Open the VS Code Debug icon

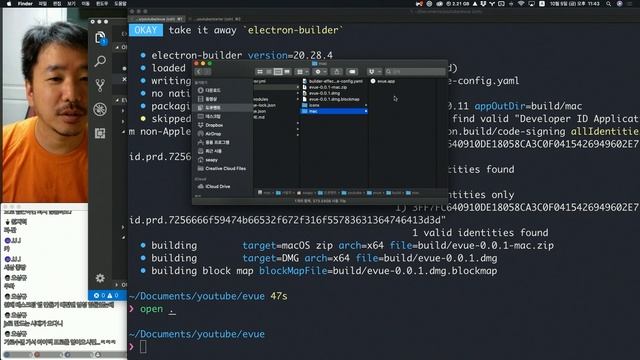pos(100,109)
